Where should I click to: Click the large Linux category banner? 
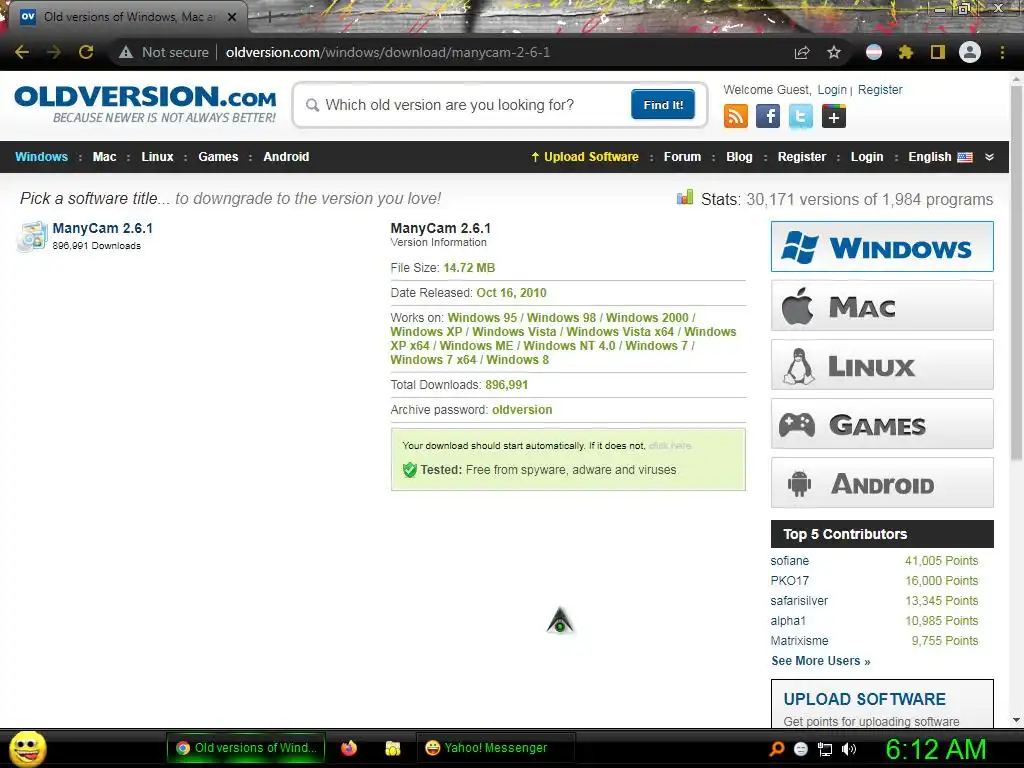click(x=882, y=364)
